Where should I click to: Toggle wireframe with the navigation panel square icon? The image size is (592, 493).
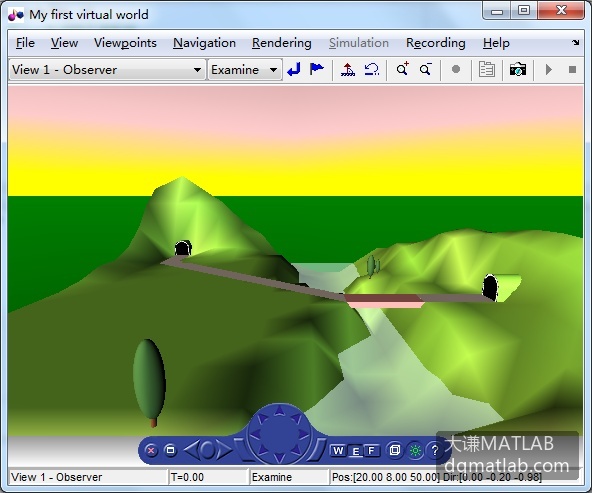[x=395, y=450]
